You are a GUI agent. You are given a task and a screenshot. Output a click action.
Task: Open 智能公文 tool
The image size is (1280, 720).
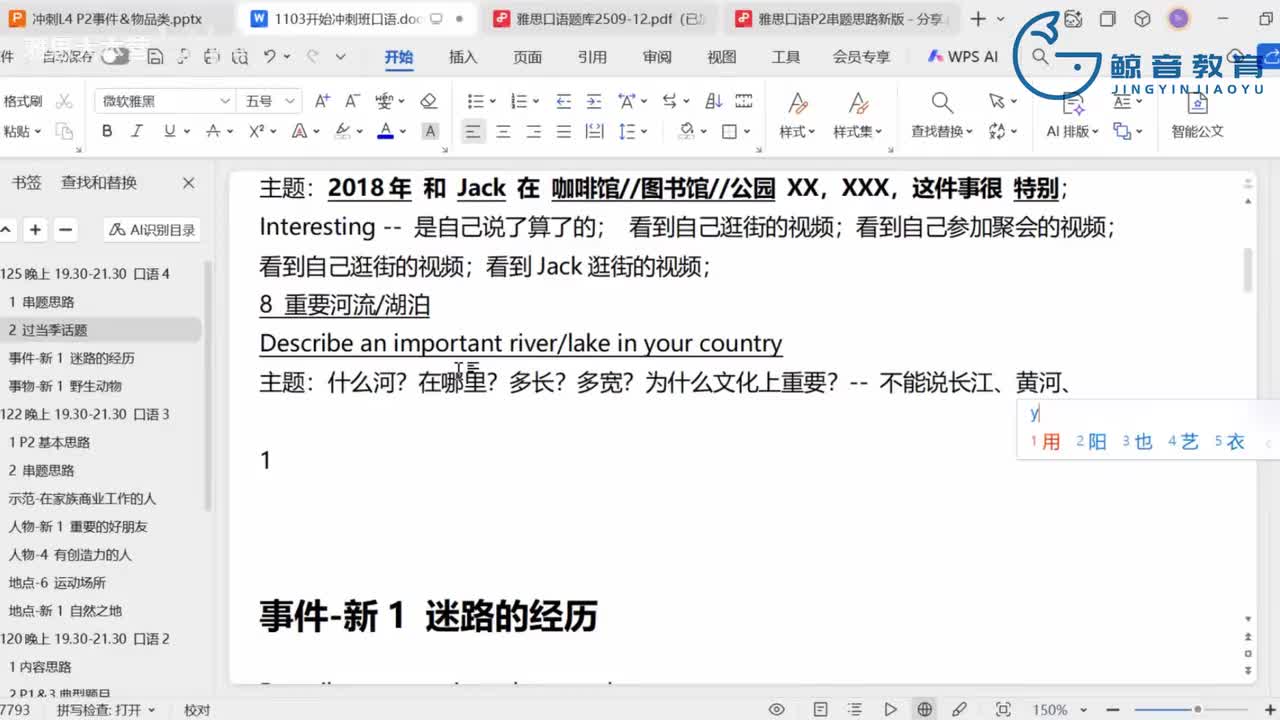point(1198,114)
